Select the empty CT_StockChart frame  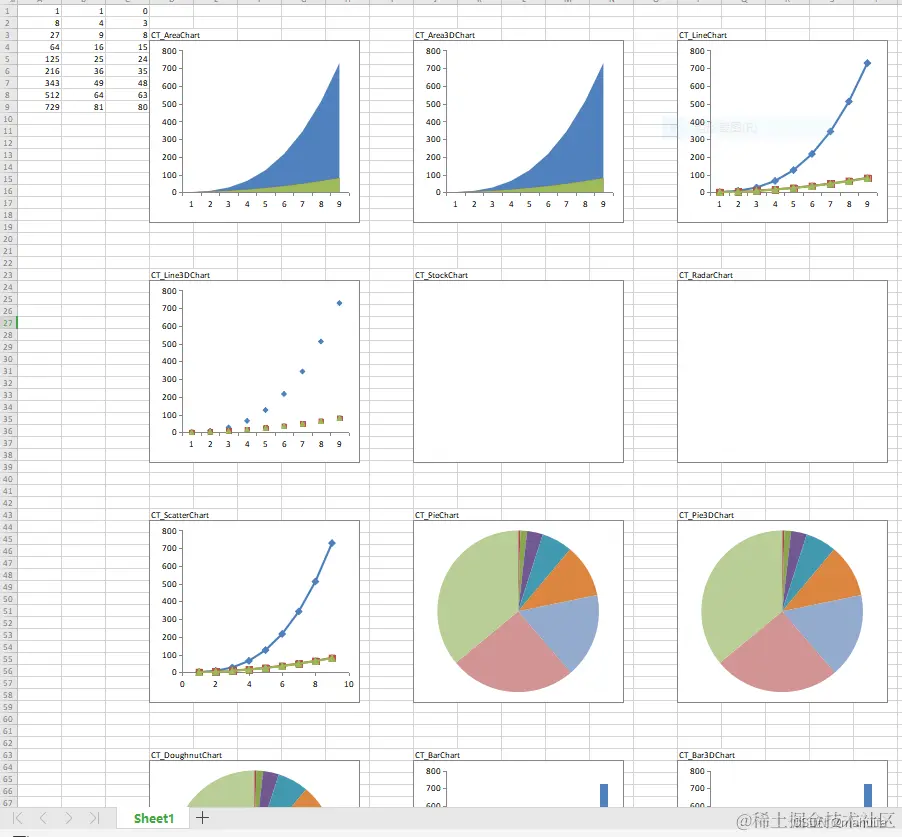click(x=518, y=371)
